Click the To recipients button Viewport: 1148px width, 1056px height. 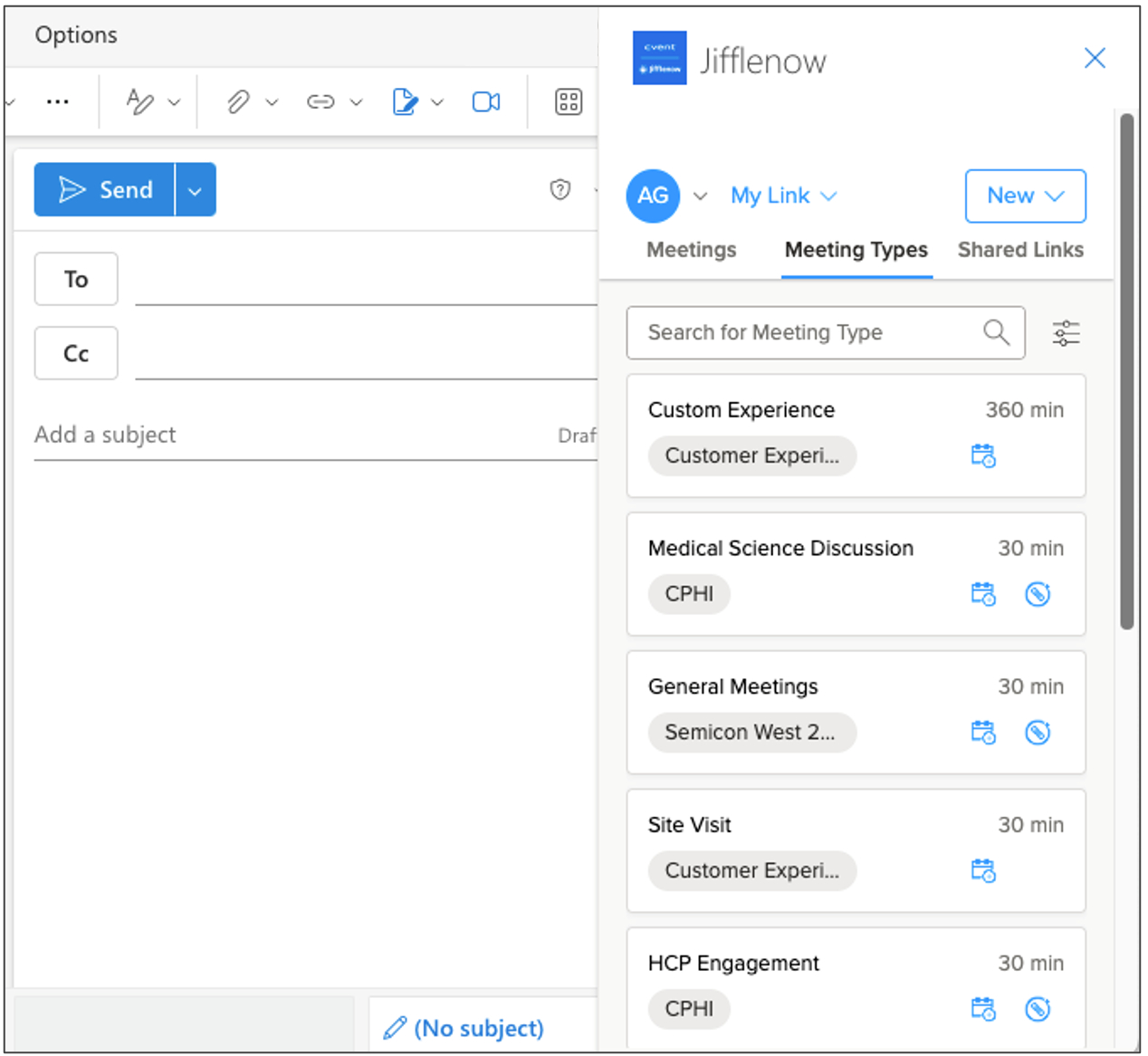[76, 279]
